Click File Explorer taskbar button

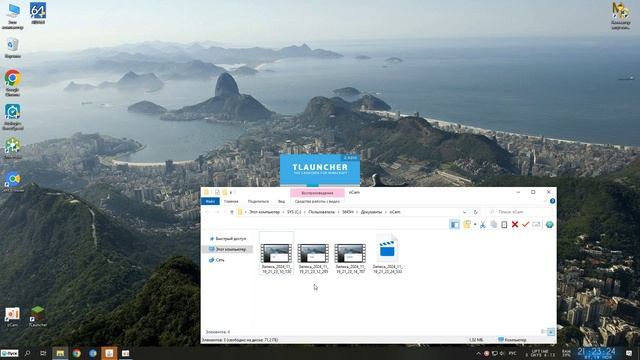tap(60, 353)
